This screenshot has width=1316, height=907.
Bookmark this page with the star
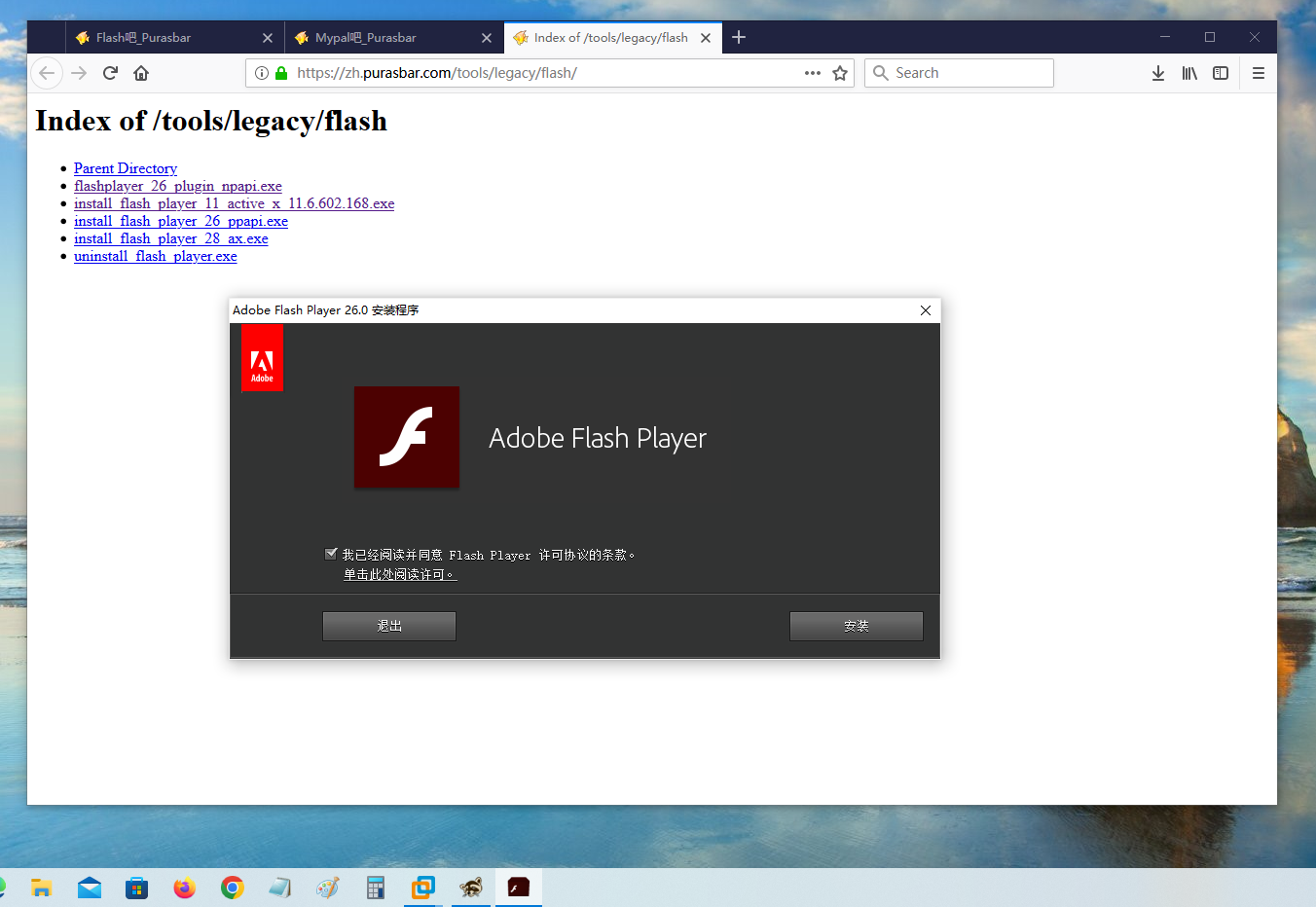point(840,73)
